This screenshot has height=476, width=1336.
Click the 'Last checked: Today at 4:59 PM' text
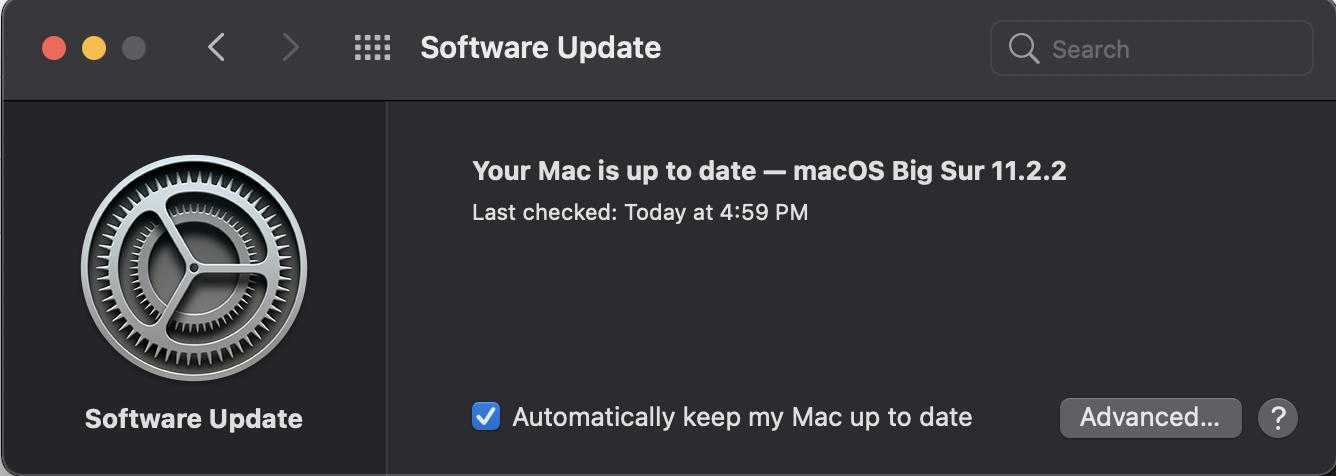640,212
